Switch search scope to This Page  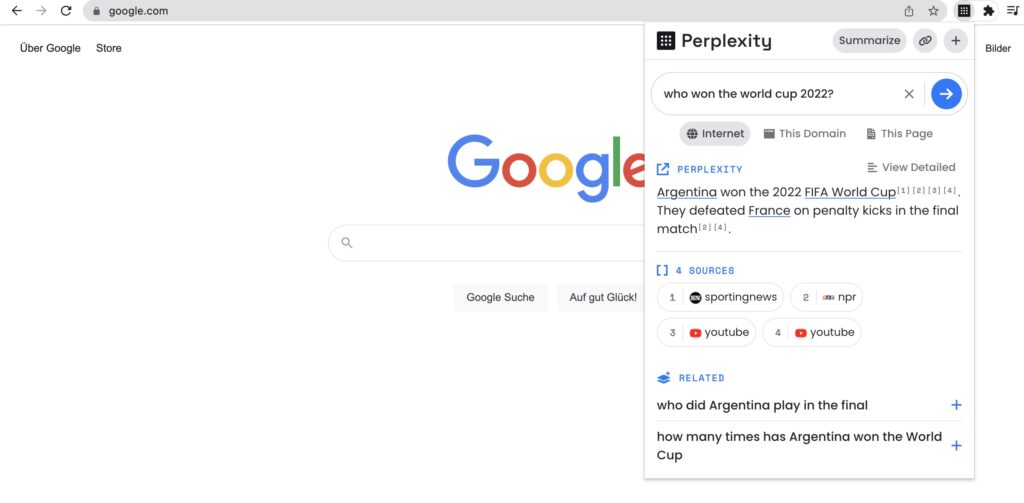[x=899, y=133]
